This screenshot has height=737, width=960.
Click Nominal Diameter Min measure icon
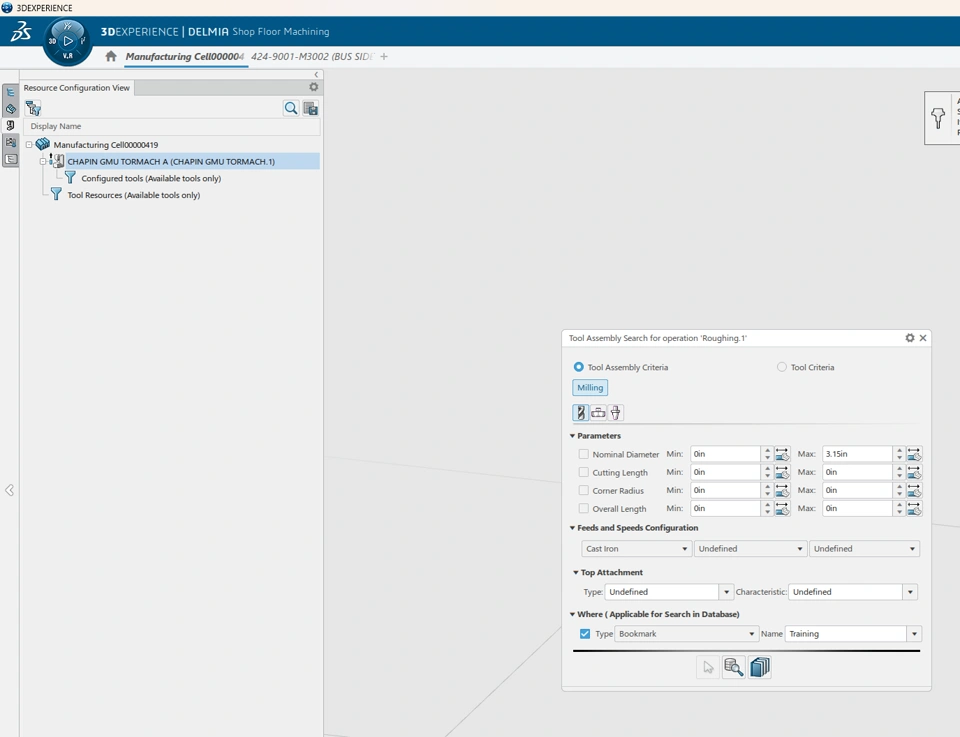pos(782,454)
